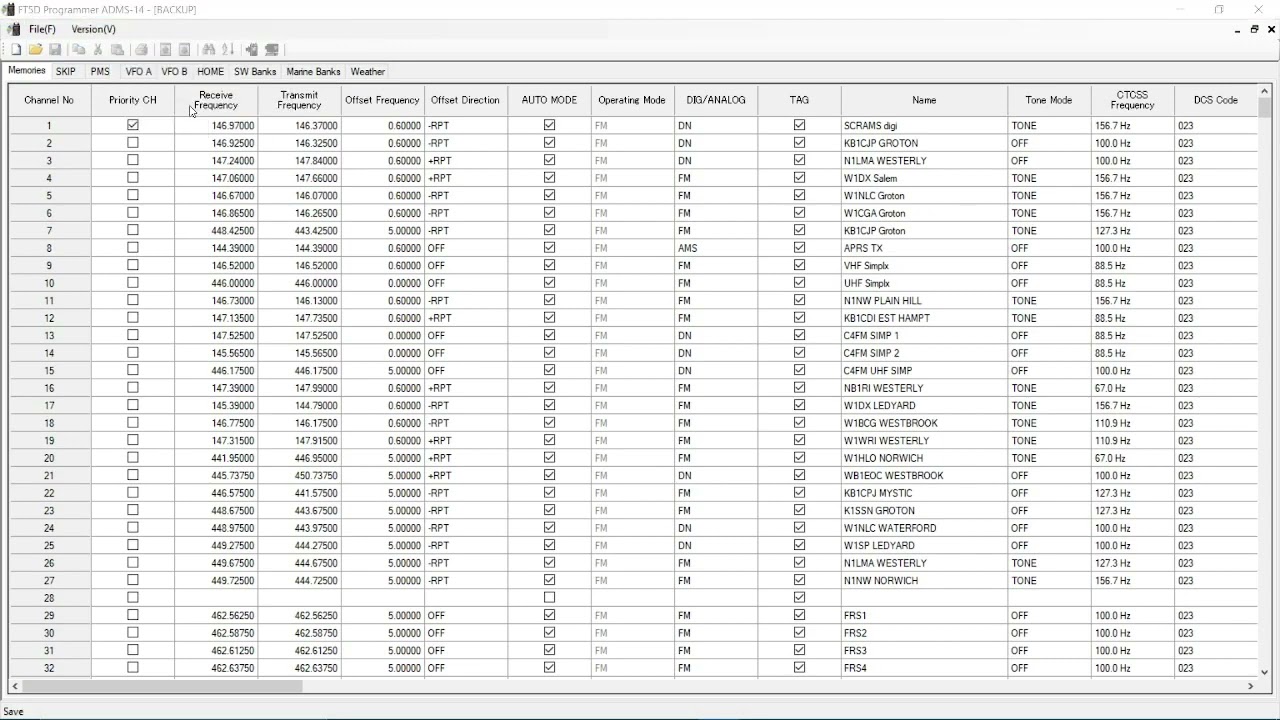Select the name cell APRS TX
This screenshot has width=1280, height=720.
coord(924,248)
